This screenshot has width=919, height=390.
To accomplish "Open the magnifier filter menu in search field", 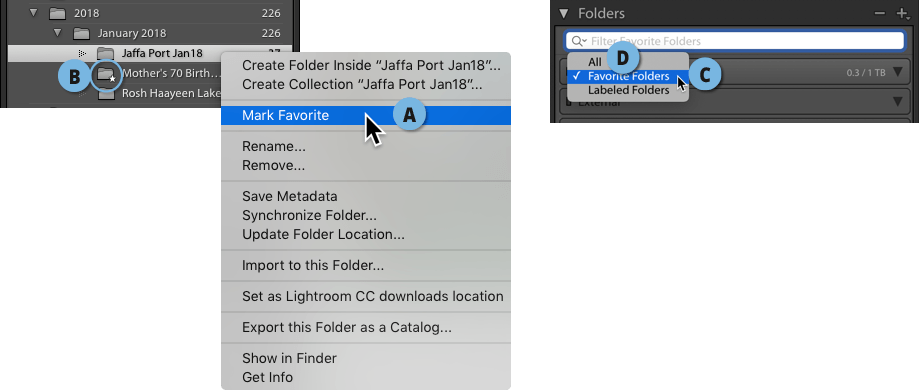I will (579, 41).
